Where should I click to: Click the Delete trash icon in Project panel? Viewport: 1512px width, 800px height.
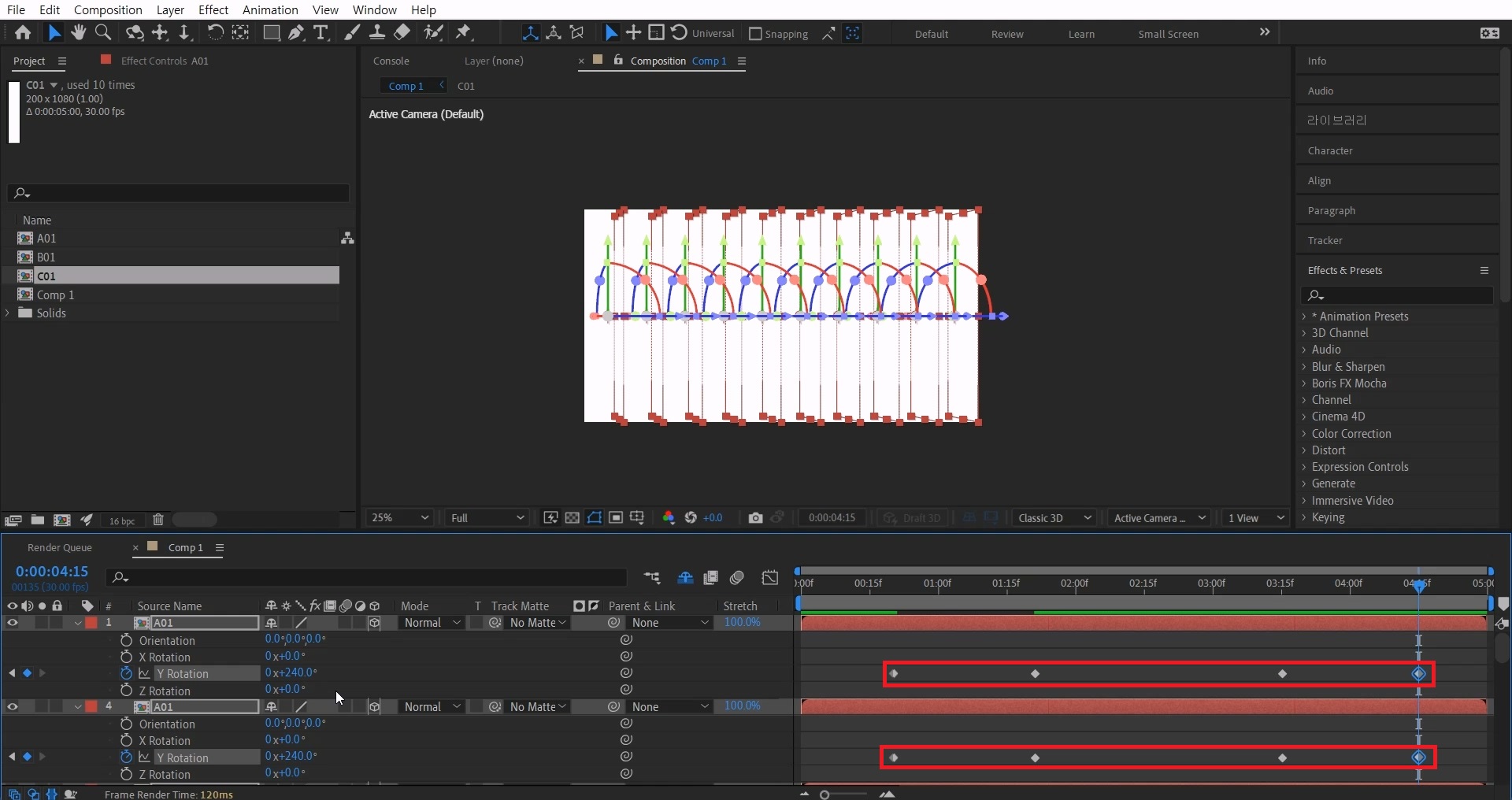tap(158, 520)
